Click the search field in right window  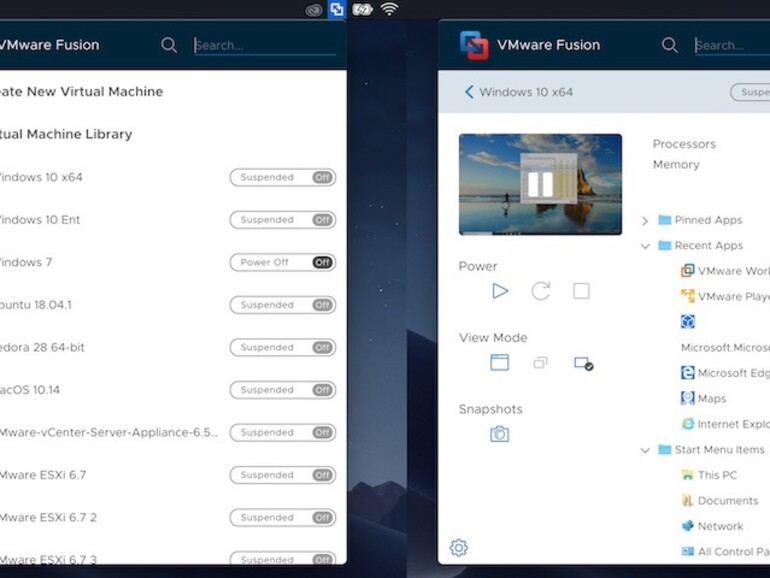tap(732, 45)
